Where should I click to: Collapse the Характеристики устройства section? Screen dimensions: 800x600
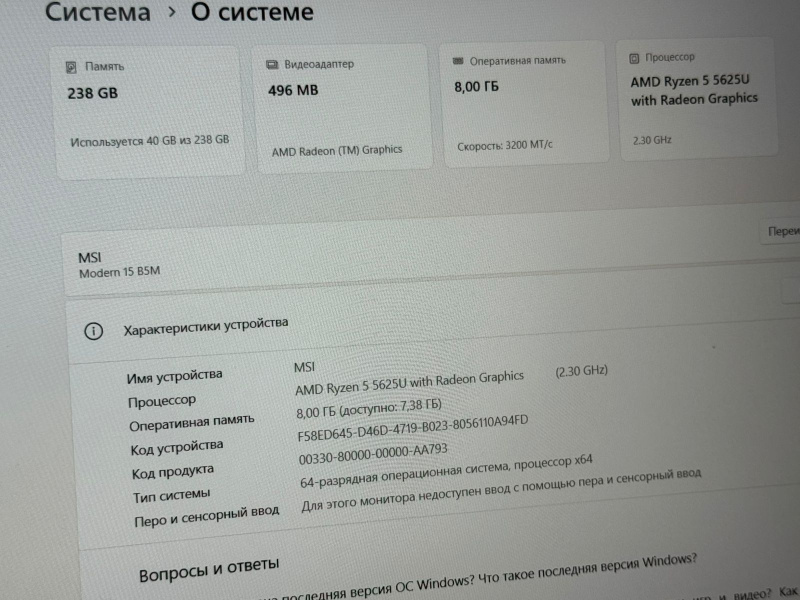[434, 328]
